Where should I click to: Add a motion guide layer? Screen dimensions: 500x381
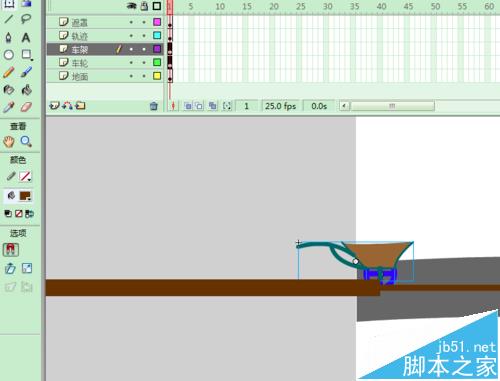click(67, 106)
